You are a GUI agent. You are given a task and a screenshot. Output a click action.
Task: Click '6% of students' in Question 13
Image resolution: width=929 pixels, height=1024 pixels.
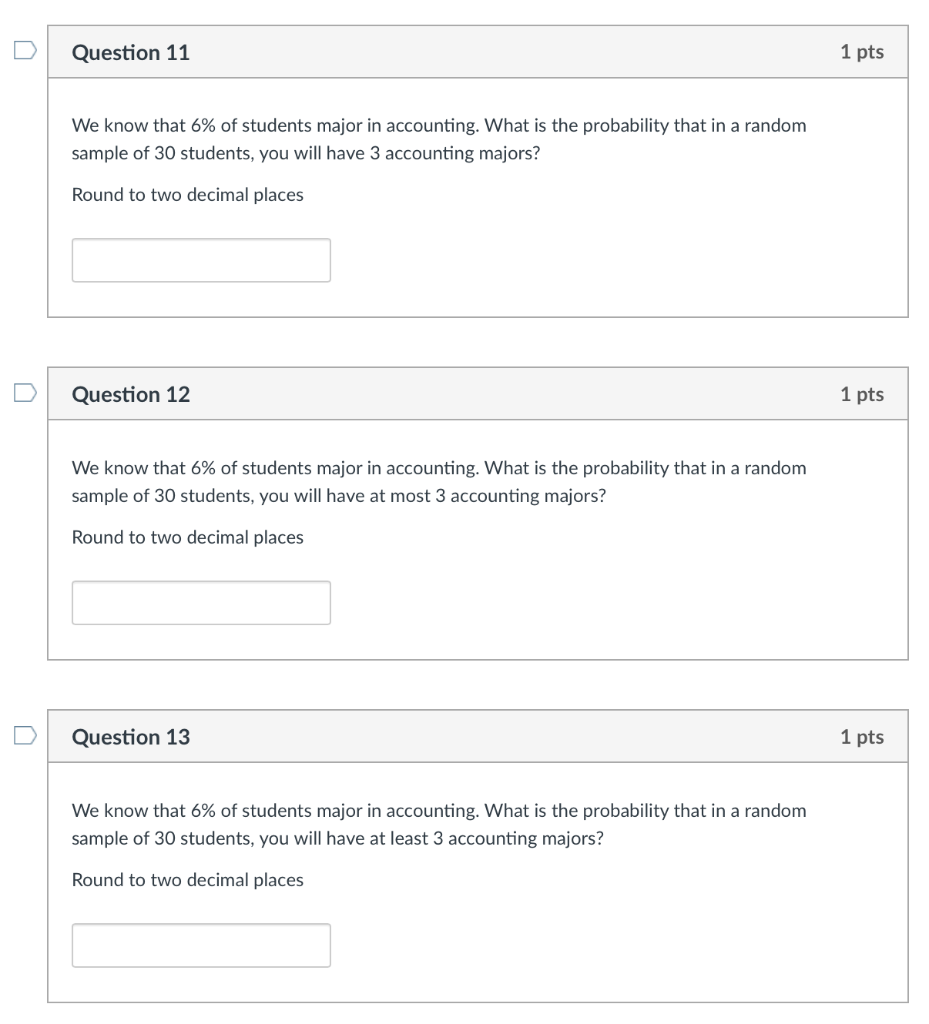(251, 811)
